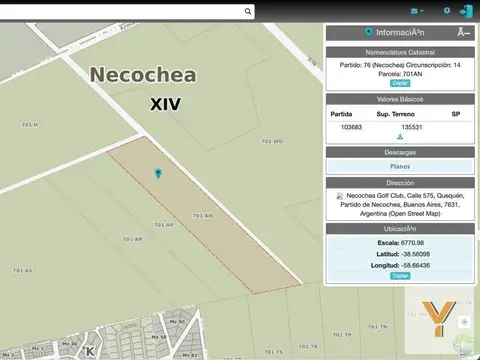Click the Necochea Golf Club address text
The image size is (480, 360).
(x=401, y=205)
